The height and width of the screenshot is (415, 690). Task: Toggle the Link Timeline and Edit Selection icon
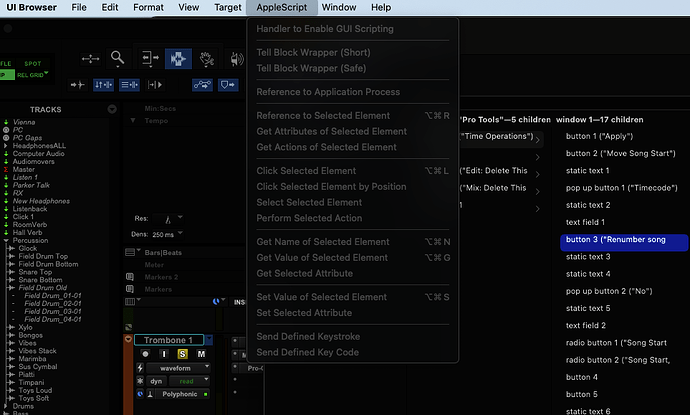[103, 84]
